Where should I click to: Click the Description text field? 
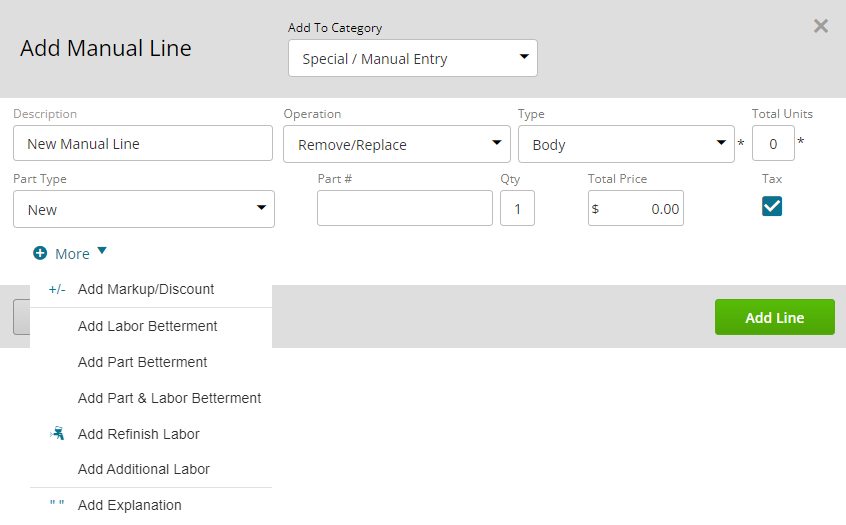click(x=143, y=143)
